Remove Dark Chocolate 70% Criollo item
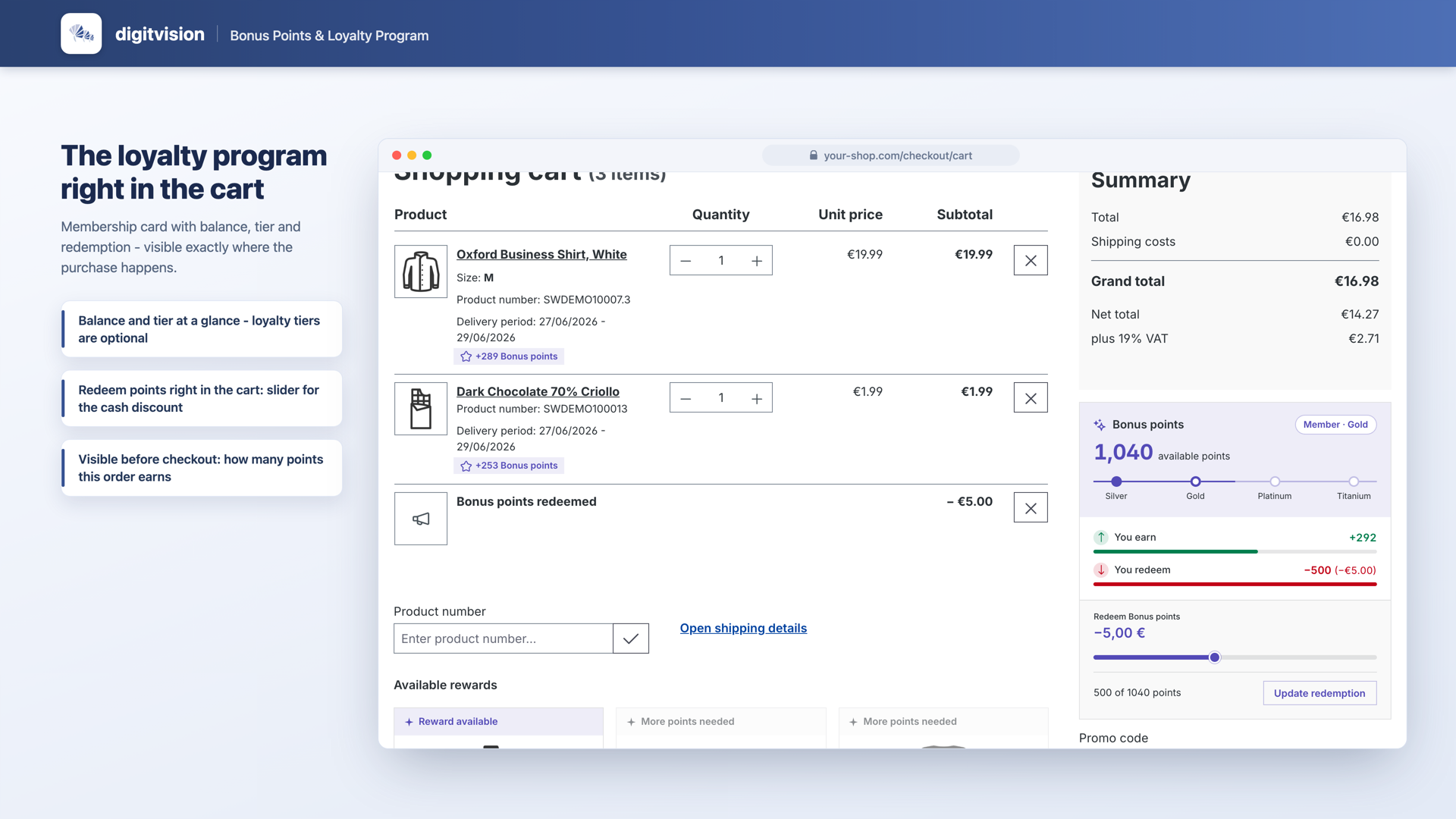Image resolution: width=1456 pixels, height=819 pixels. pos(1031,398)
